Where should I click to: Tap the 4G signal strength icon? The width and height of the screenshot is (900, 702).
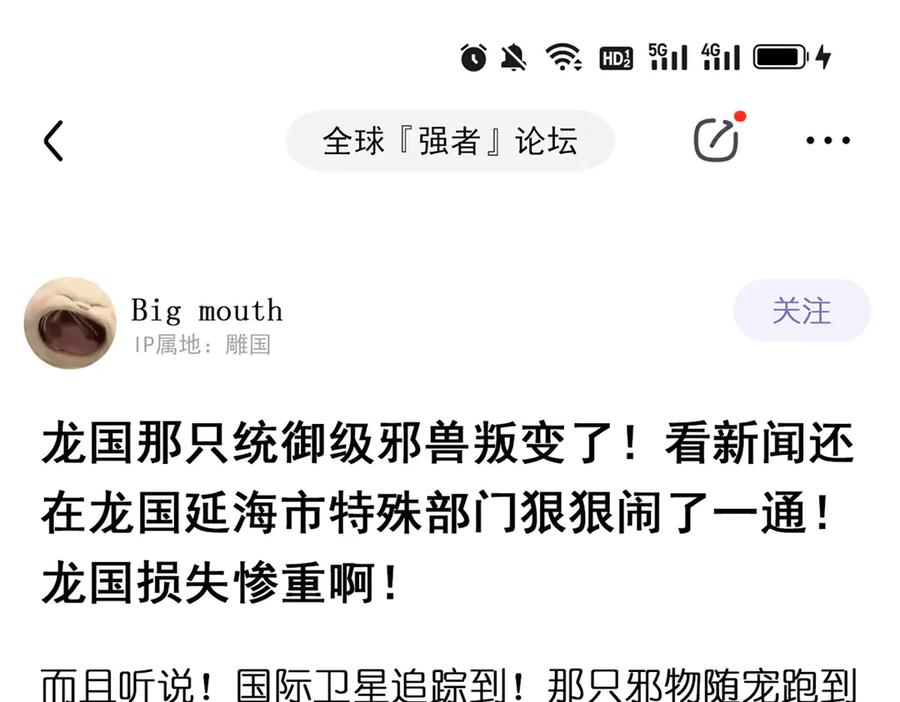coord(721,57)
